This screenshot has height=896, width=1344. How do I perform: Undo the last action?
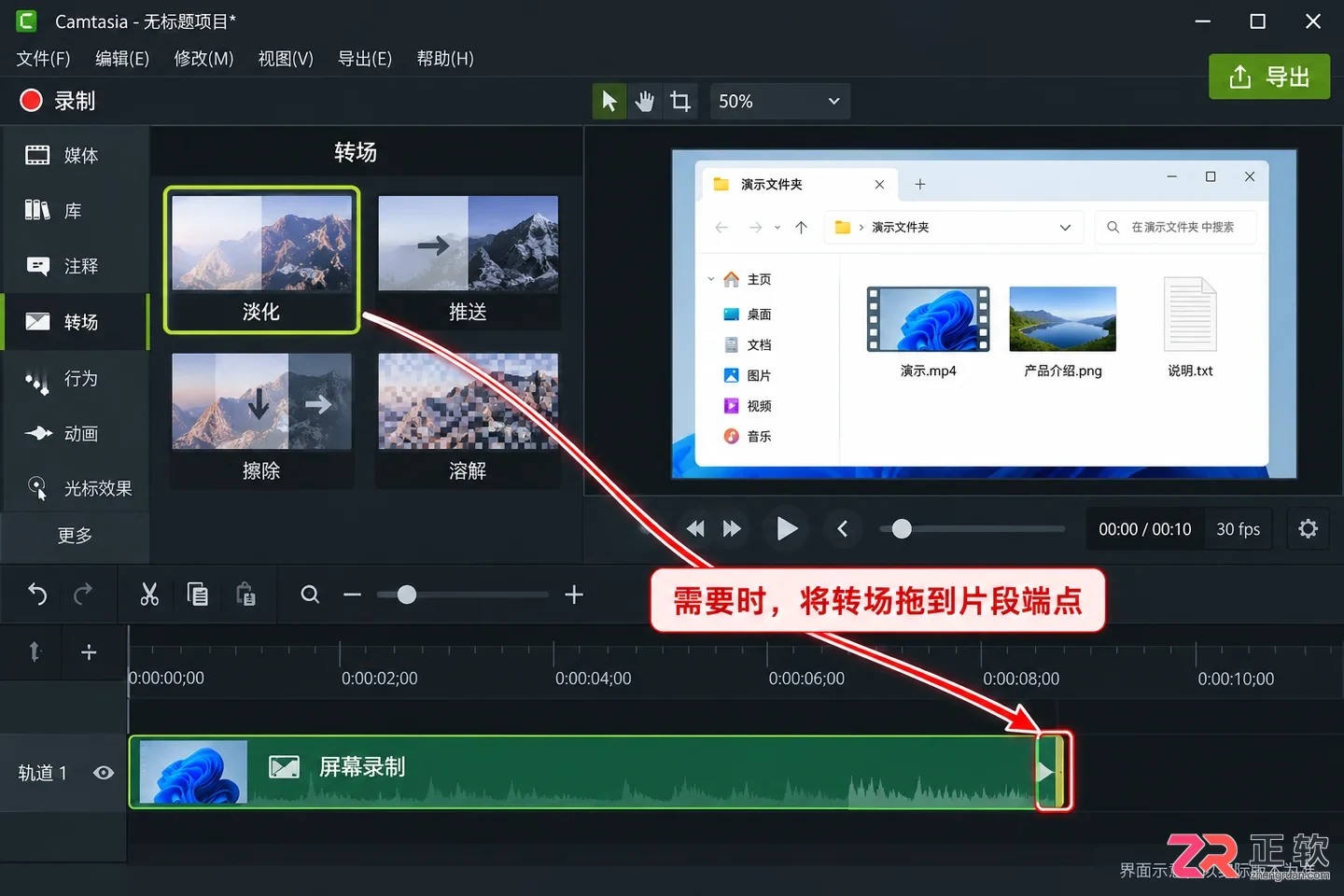[x=37, y=595]
